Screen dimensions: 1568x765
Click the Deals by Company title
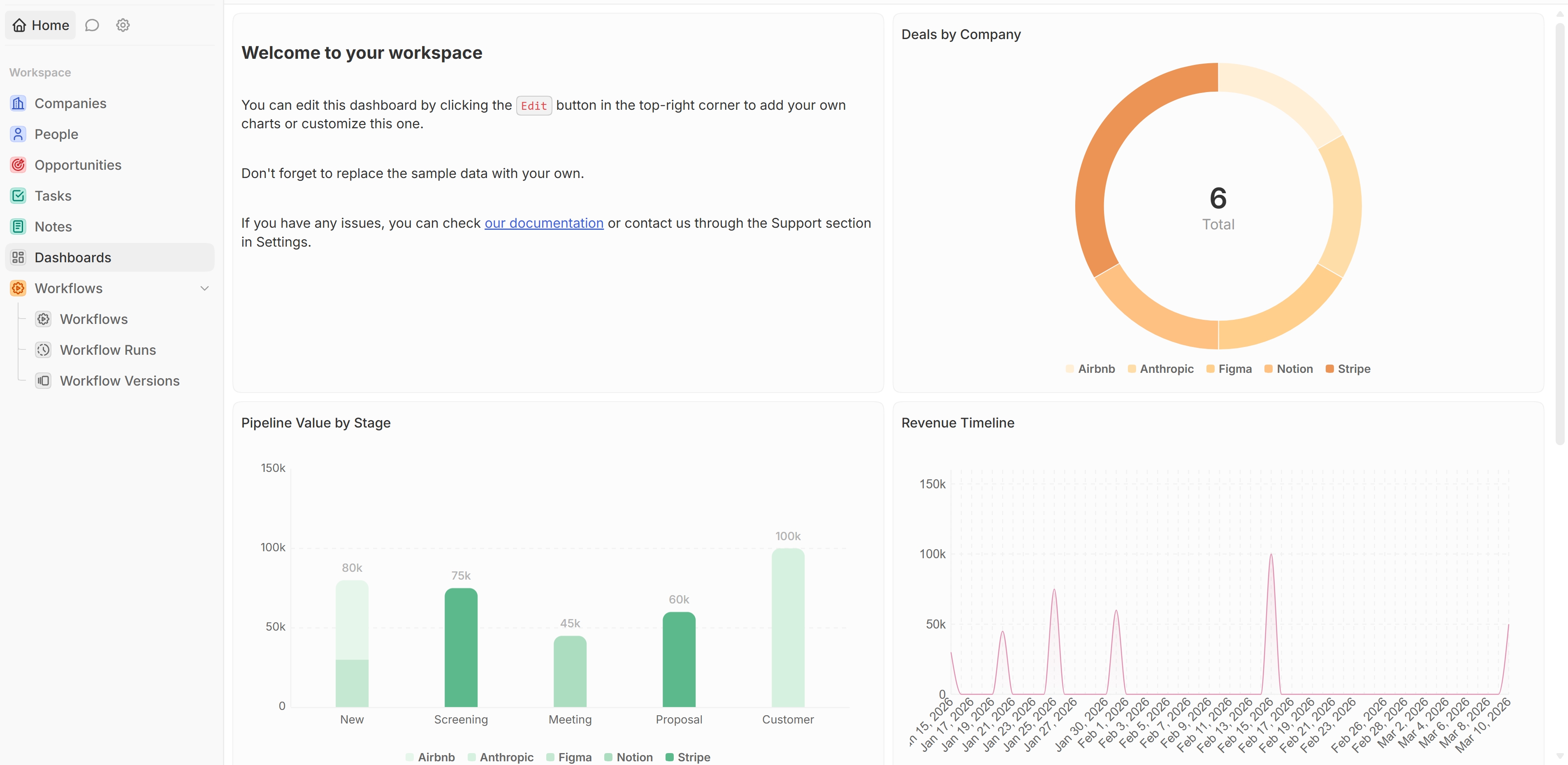click(960, 35)
